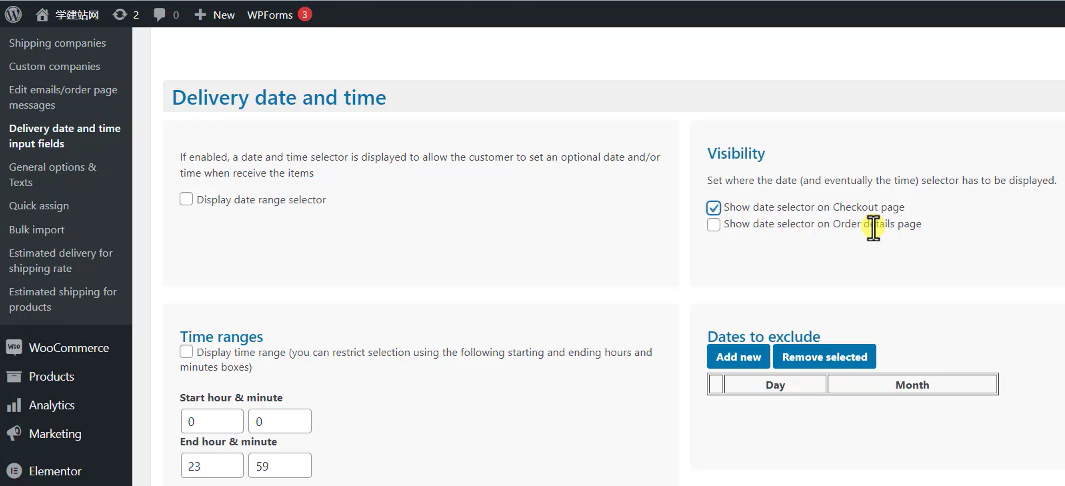Toggle the Display time range checkbox
Image resolution: width=1065 pixels, height=486 pixels.
pos(186,352)
